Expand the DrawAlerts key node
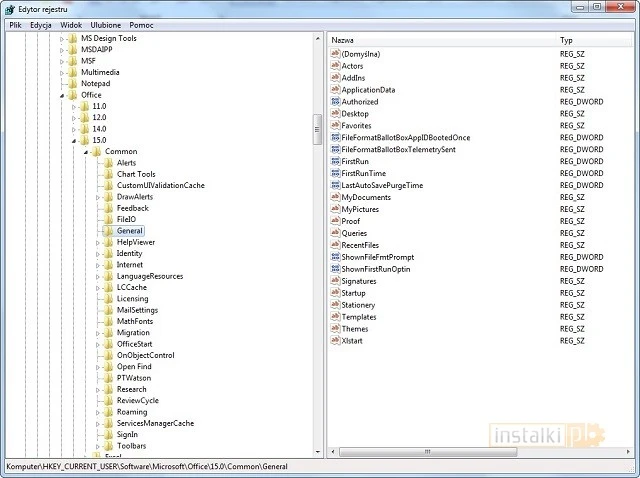640x478 pixels. point(98,197)
